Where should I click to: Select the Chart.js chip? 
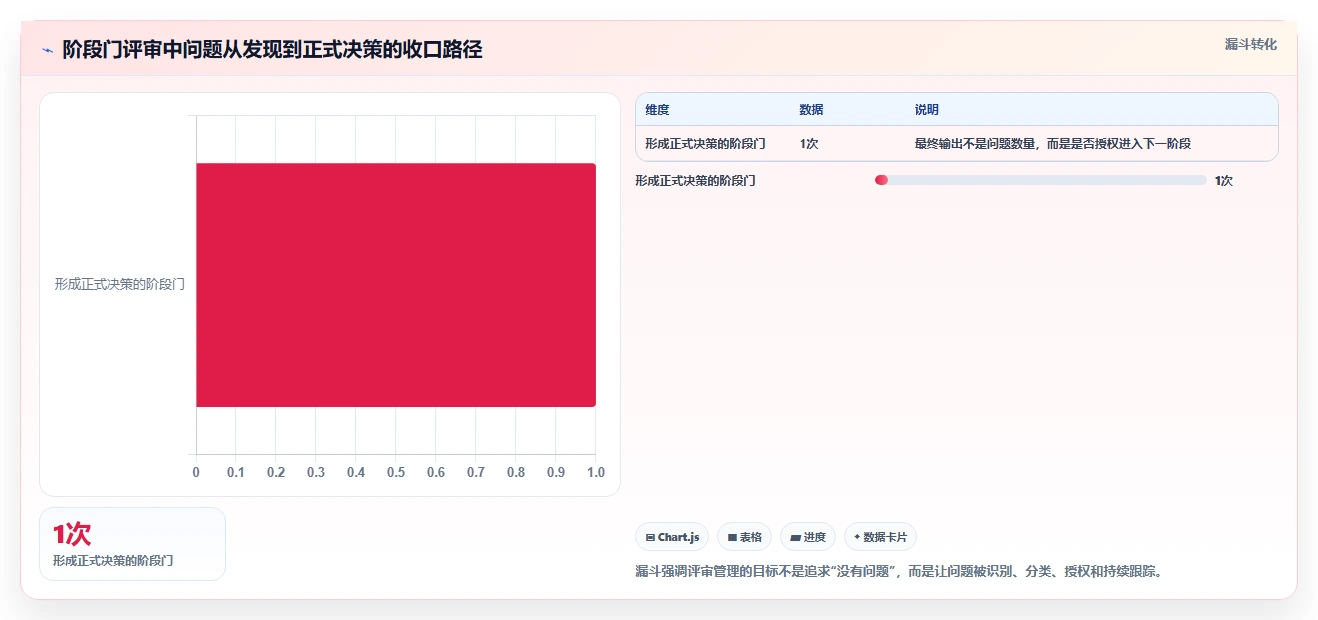[672, 537]
